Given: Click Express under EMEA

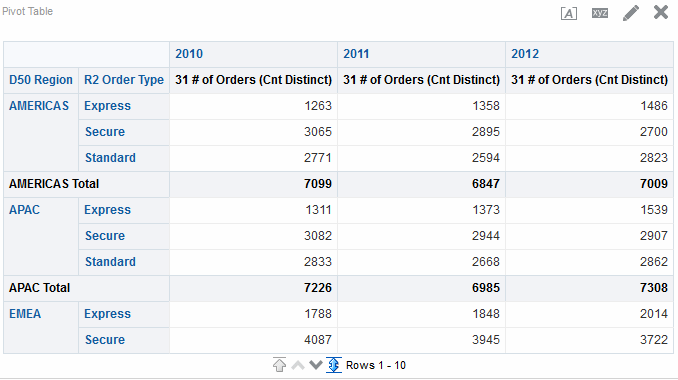Looking at the screenshot, I should (107, 314).
